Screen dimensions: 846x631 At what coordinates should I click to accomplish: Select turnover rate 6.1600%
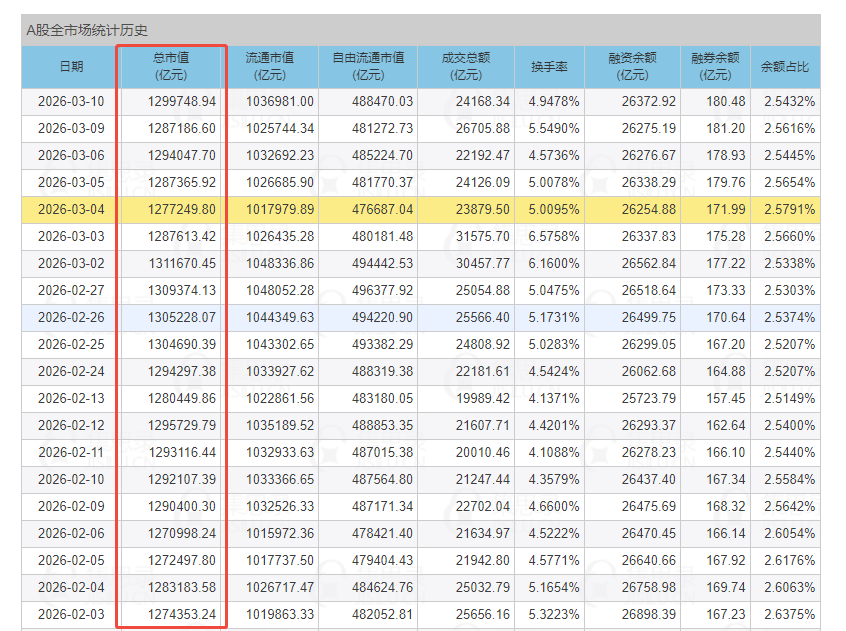point(554,263)
